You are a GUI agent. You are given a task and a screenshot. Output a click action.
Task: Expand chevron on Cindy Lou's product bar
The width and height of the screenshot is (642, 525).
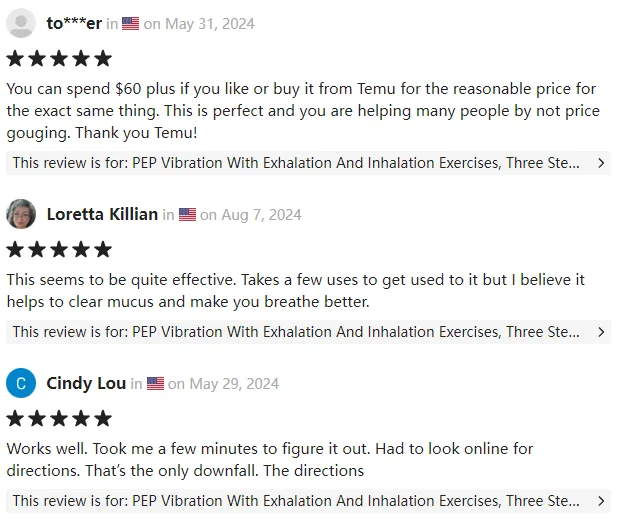click(x=601, y=501)
